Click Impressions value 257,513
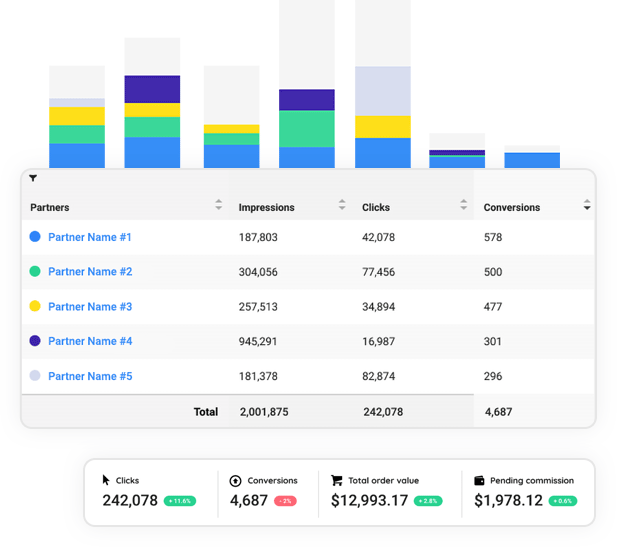Viewport: 617px width, 547px height. click(x=258, y=307)
